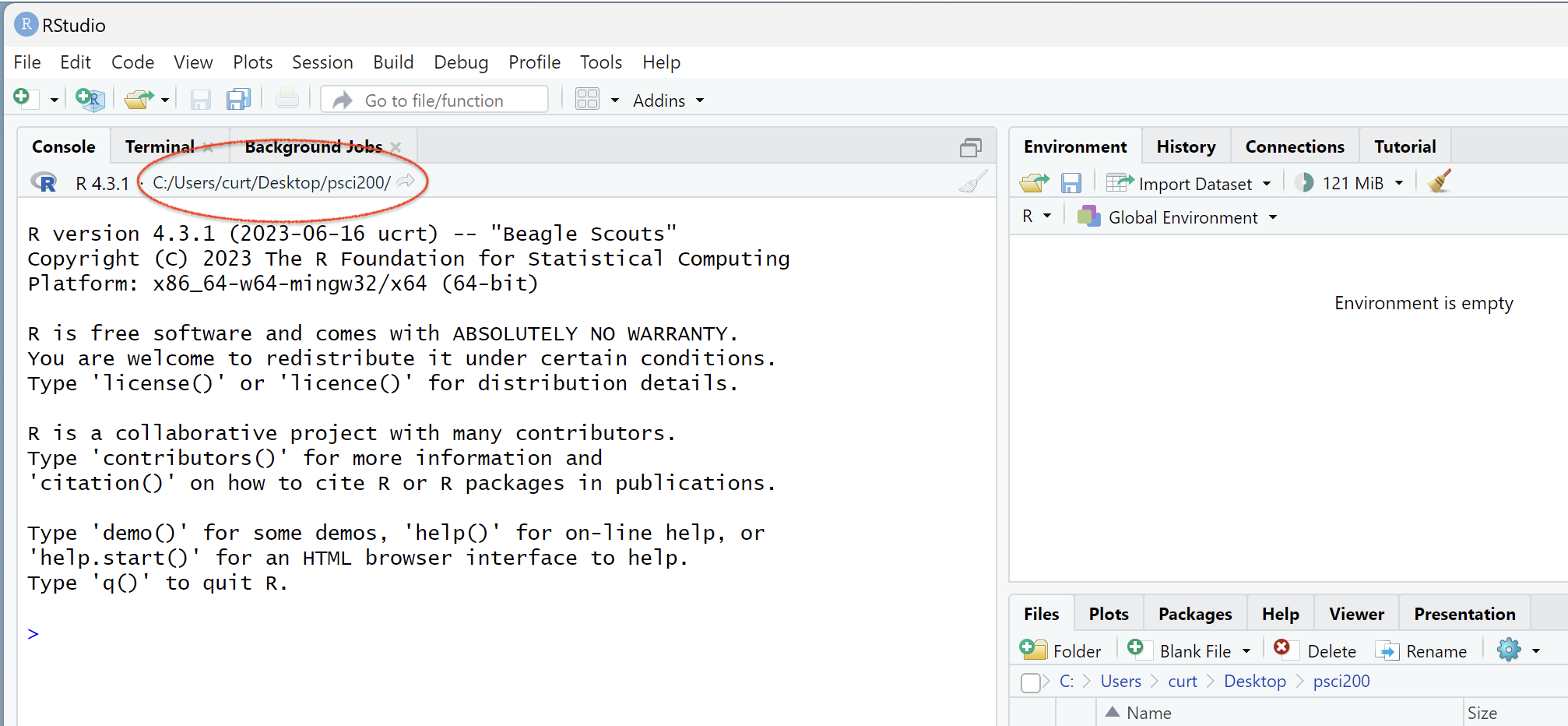This screenshot has height=726, width=1568.
Task: Click the Save all documents icon
Action: coord(238,99)
